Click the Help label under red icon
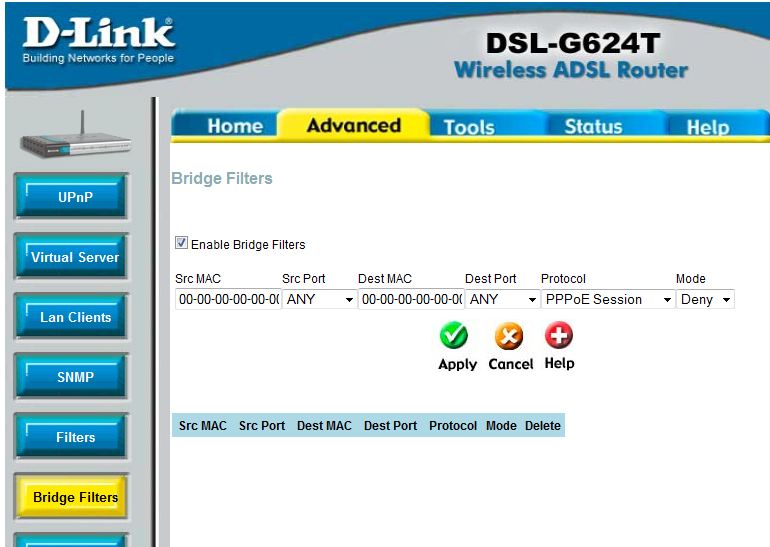Viewport: 770px width, 547px height. click(559, 363)
